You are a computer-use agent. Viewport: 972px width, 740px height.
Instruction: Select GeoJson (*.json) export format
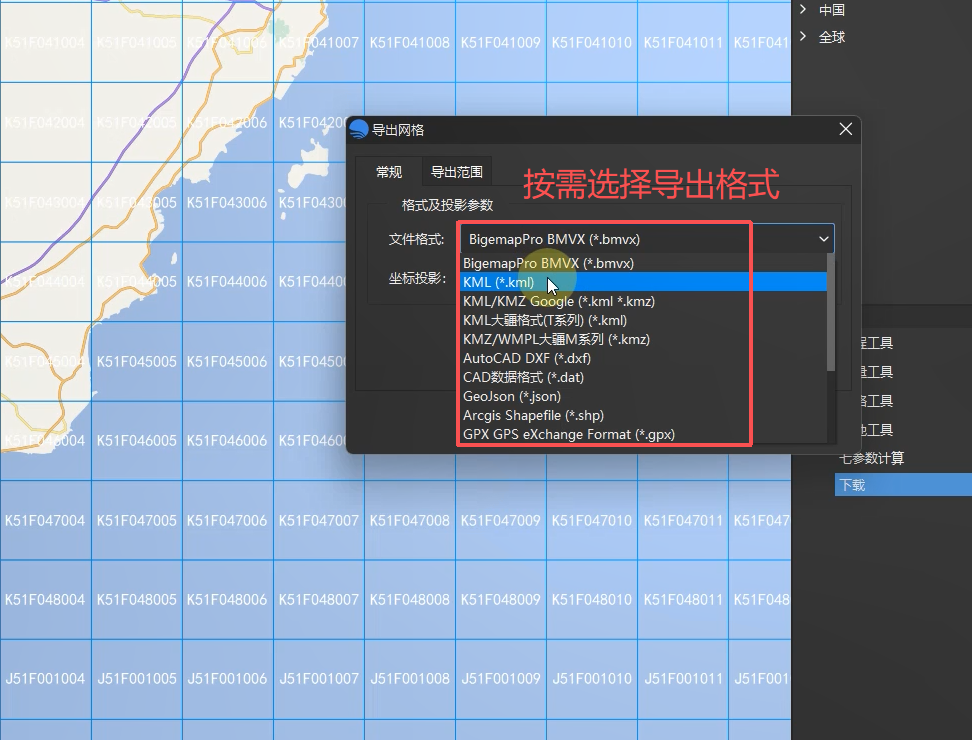tap(643, 396)
